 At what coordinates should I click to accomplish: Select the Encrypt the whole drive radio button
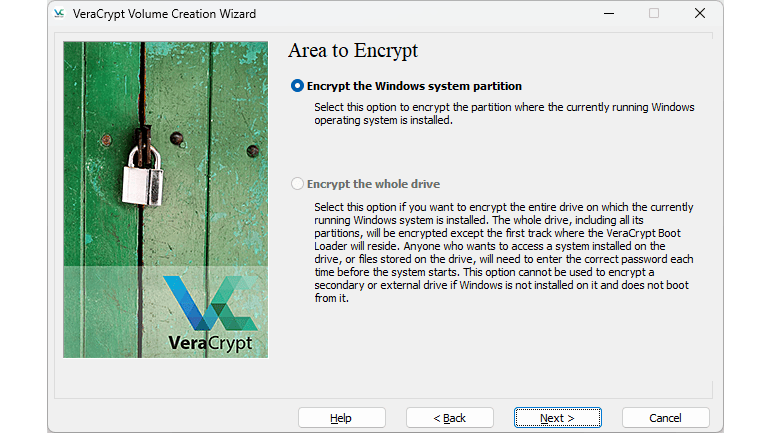point(297,184)
